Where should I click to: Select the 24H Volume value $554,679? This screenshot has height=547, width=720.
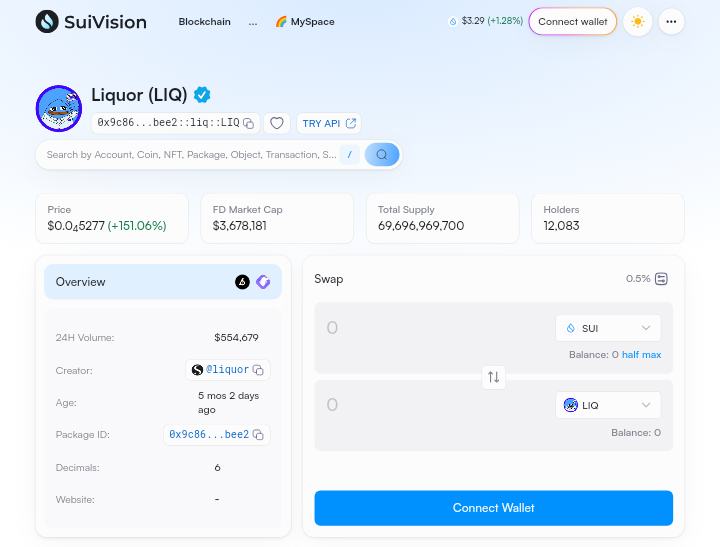tap(236, 338)
